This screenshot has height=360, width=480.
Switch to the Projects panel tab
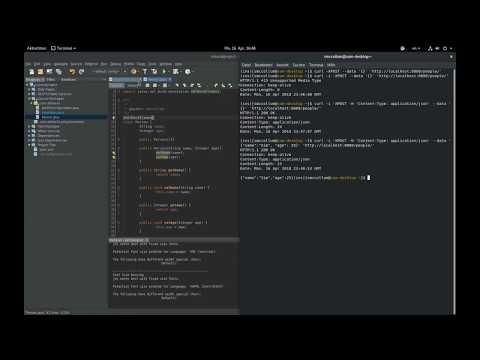(35, 80)
